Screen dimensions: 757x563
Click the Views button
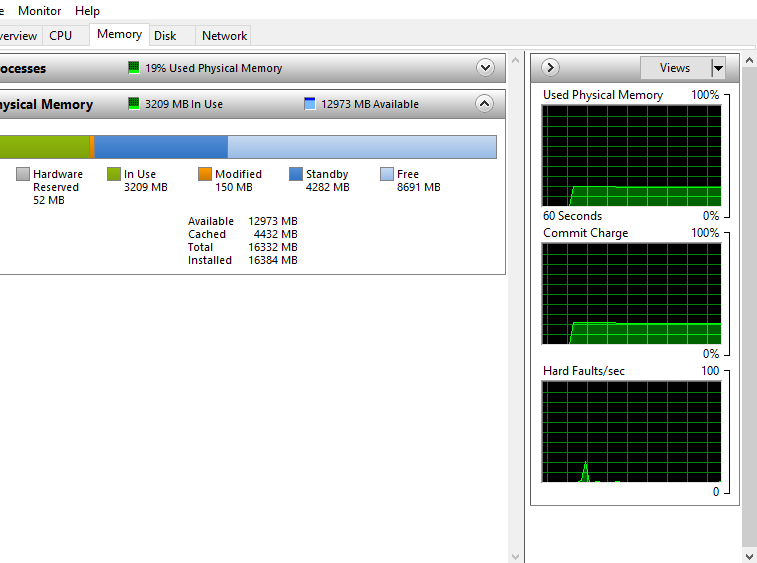pyautogui.click(x=675, y=68)
